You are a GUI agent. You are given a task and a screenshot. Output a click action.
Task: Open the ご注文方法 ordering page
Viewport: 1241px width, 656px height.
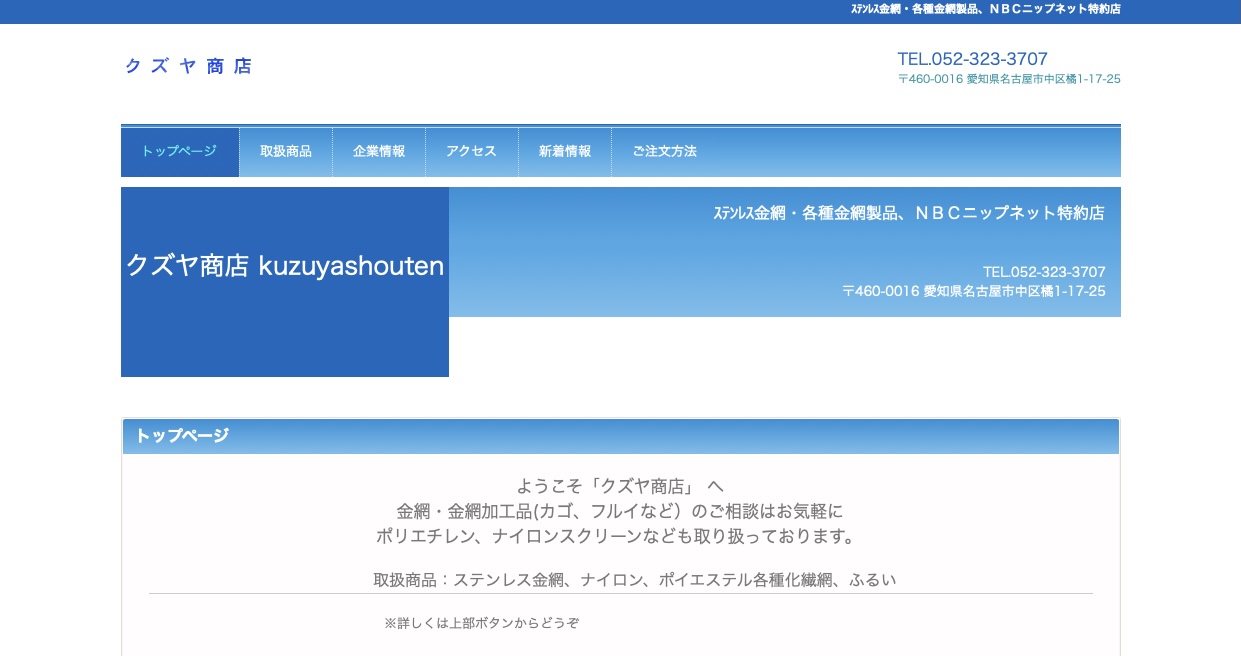(x=665, y=151)
